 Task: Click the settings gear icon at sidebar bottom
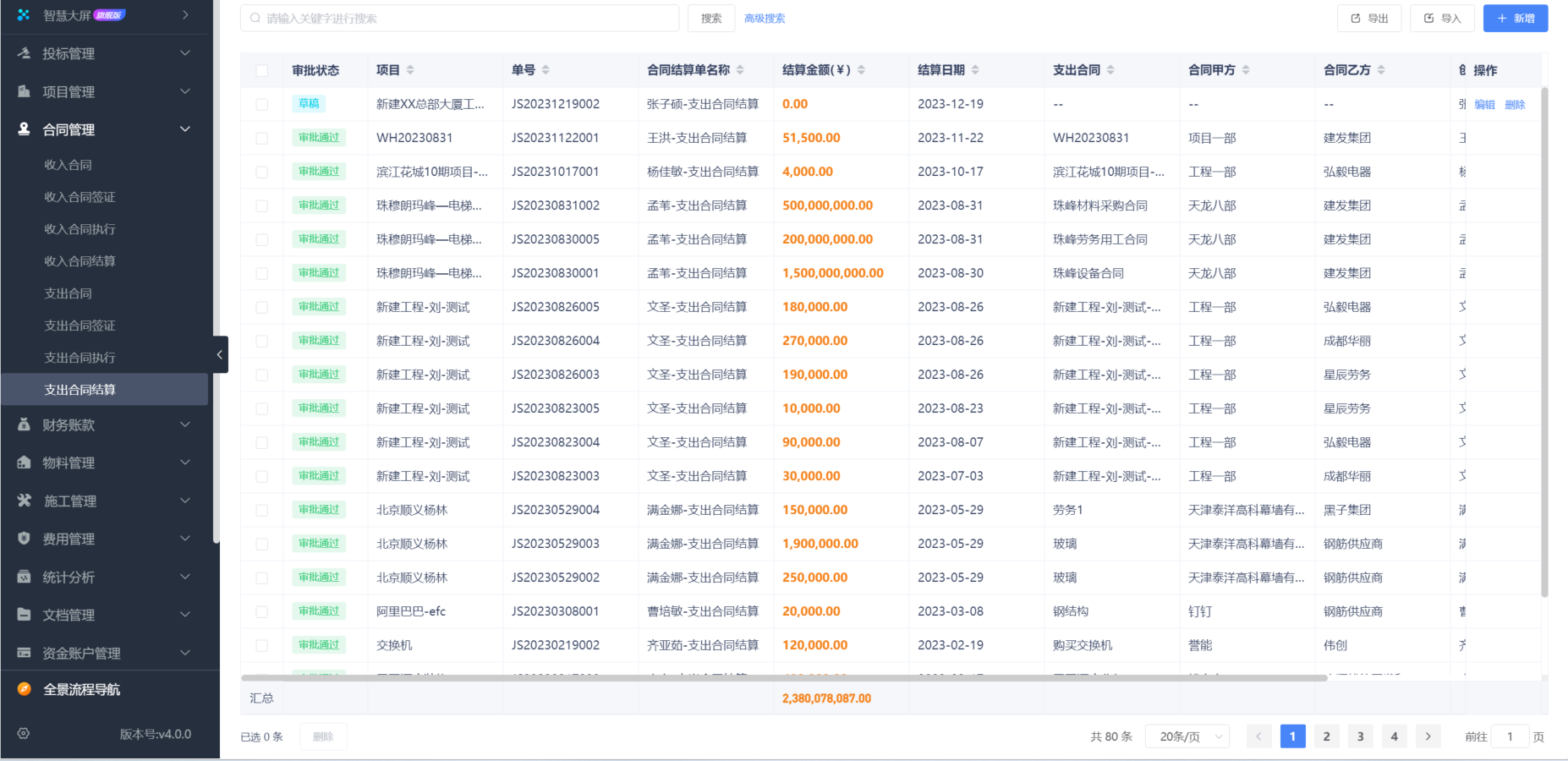point(24,733)
